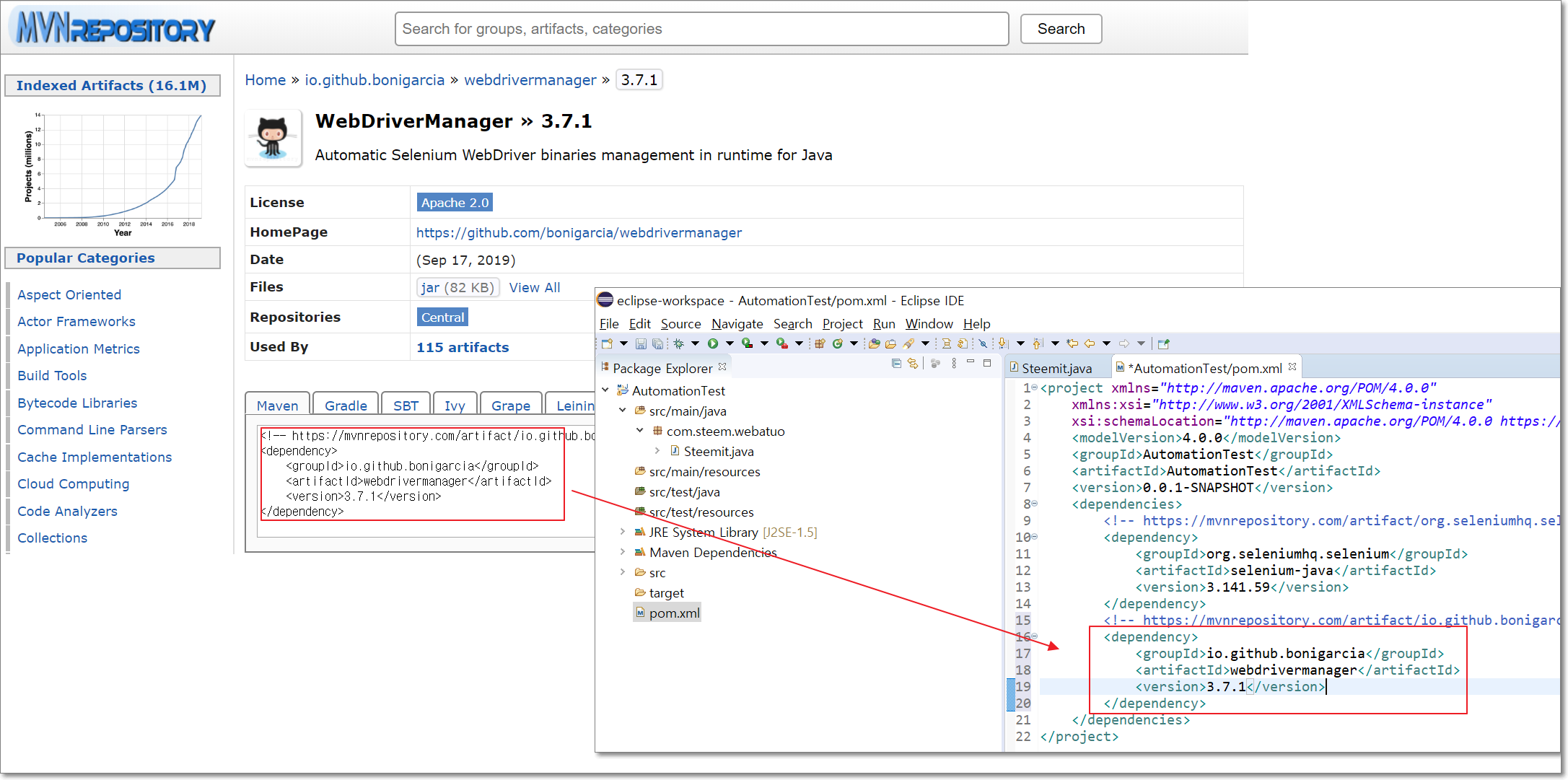Open the Coverage dropdown arrow
Screen dimensions: 1568x780
(764, 343)
